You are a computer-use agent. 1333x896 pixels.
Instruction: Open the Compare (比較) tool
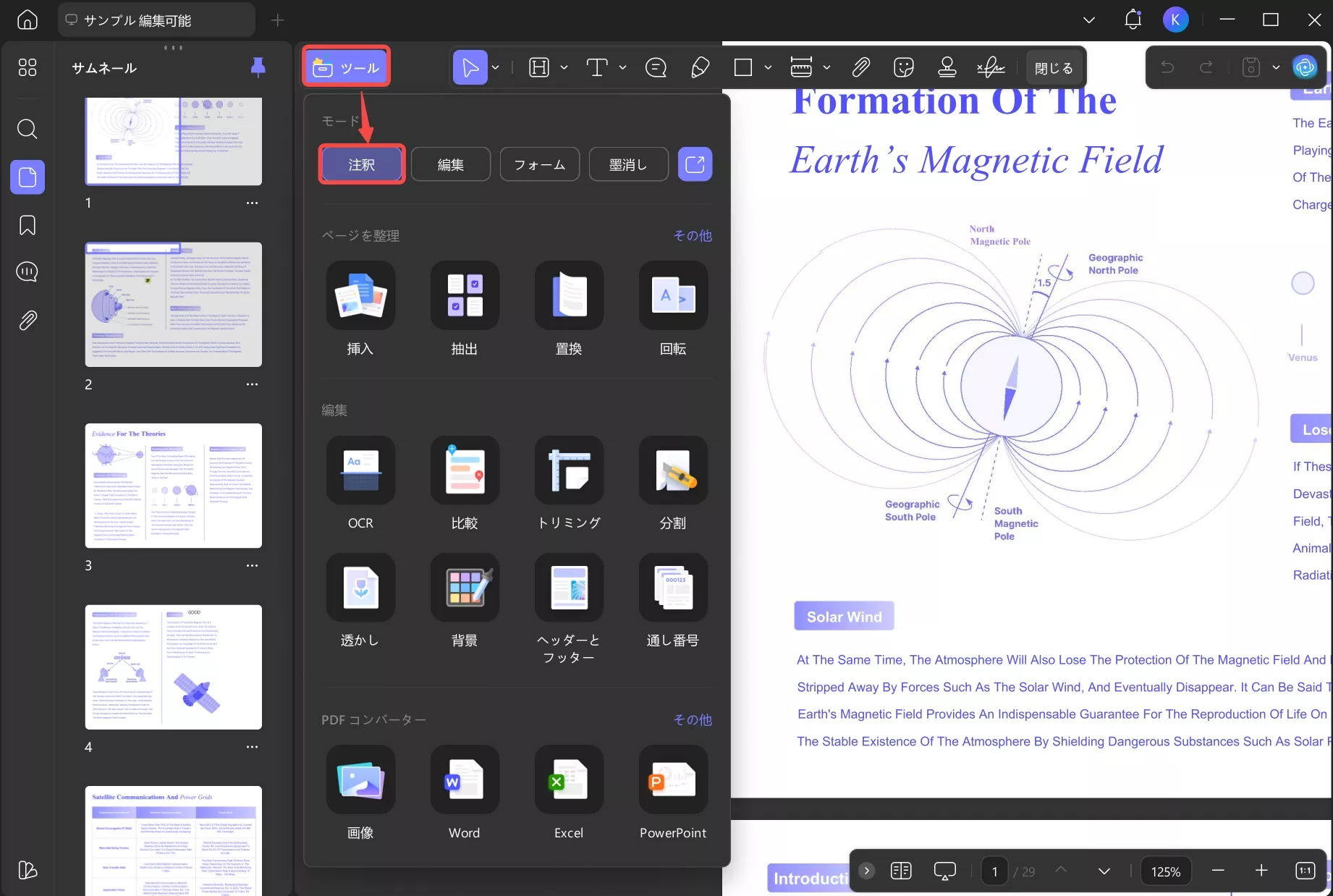[x=465, y=470]
